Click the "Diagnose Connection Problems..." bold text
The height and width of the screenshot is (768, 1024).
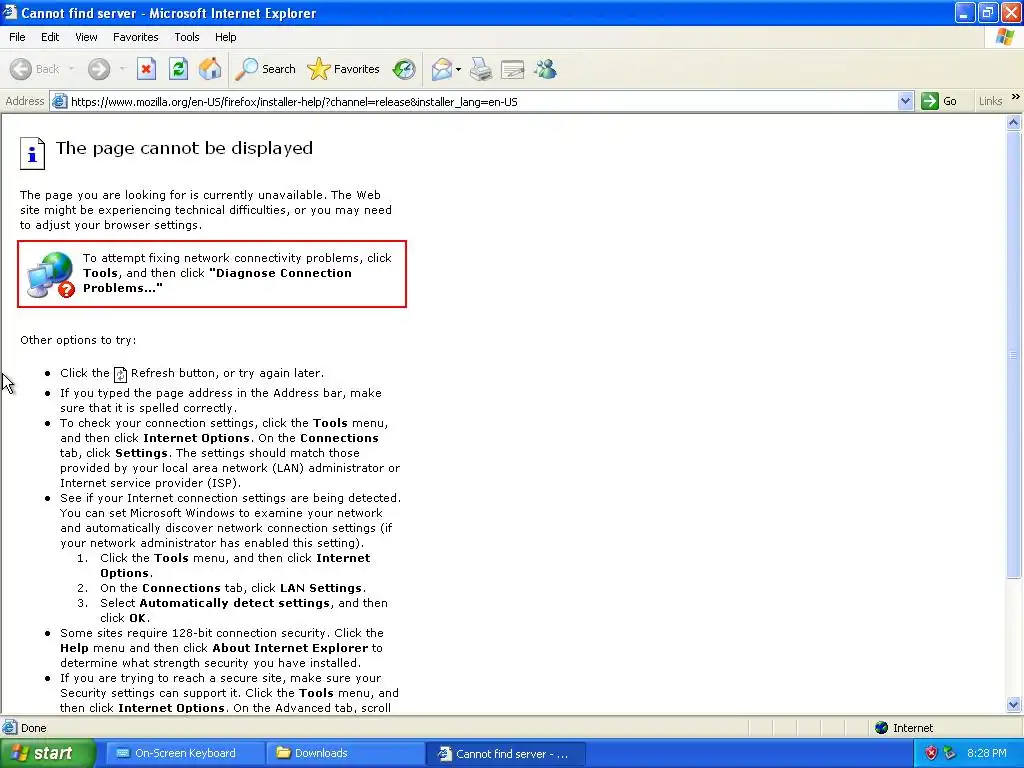tap(217, 280)
